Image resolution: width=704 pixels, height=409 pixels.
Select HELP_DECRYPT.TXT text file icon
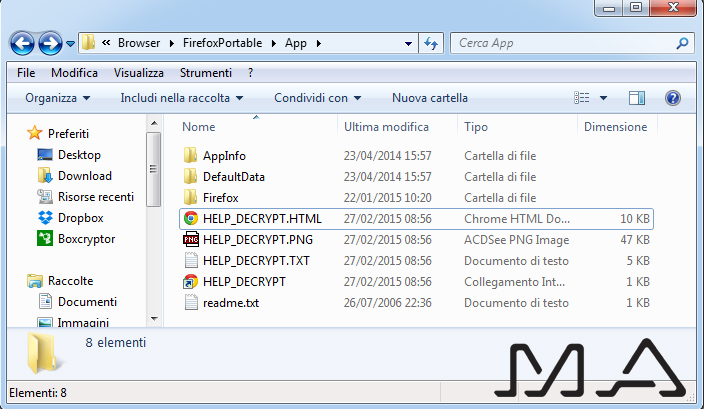pyautogui.click(x=191, y=261)
